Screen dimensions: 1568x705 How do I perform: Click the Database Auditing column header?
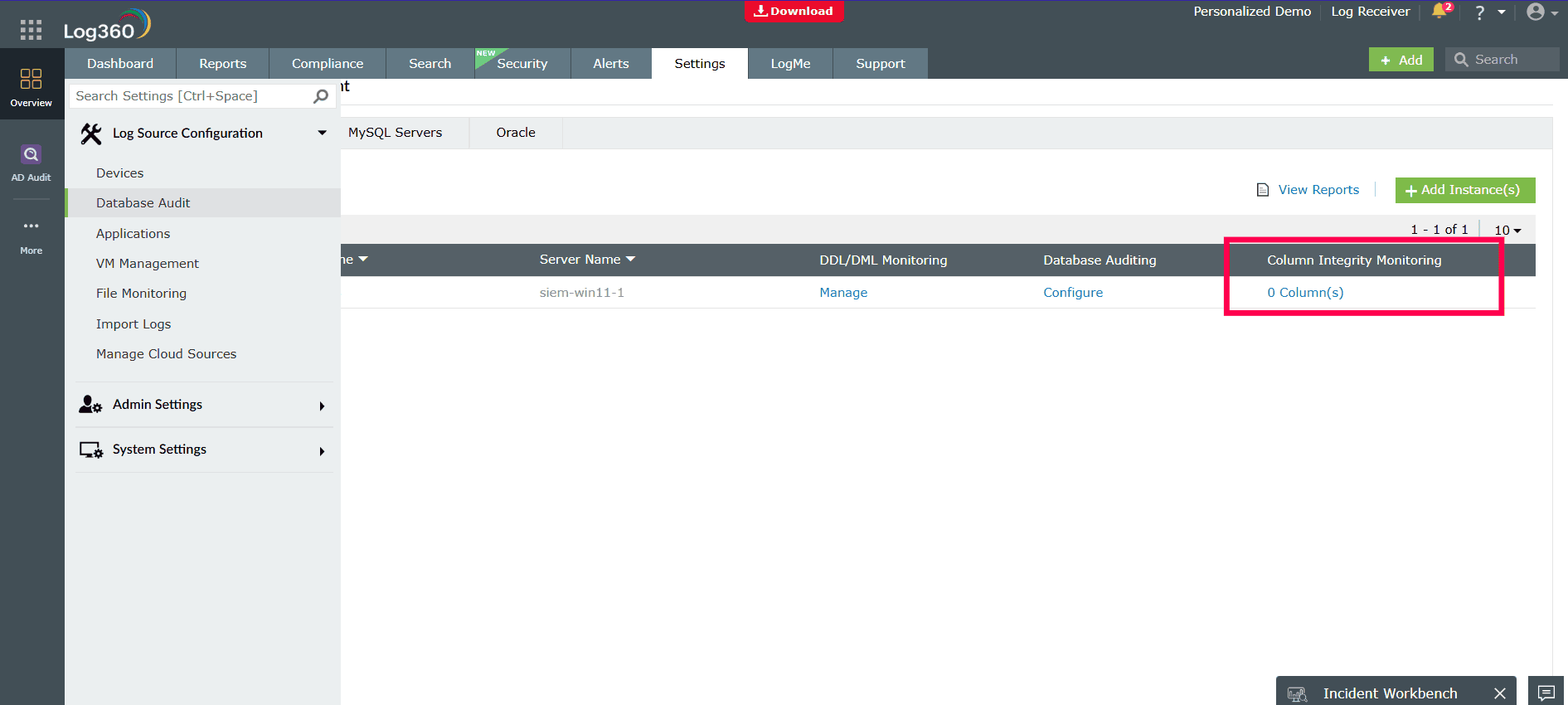click(1100, 260)
